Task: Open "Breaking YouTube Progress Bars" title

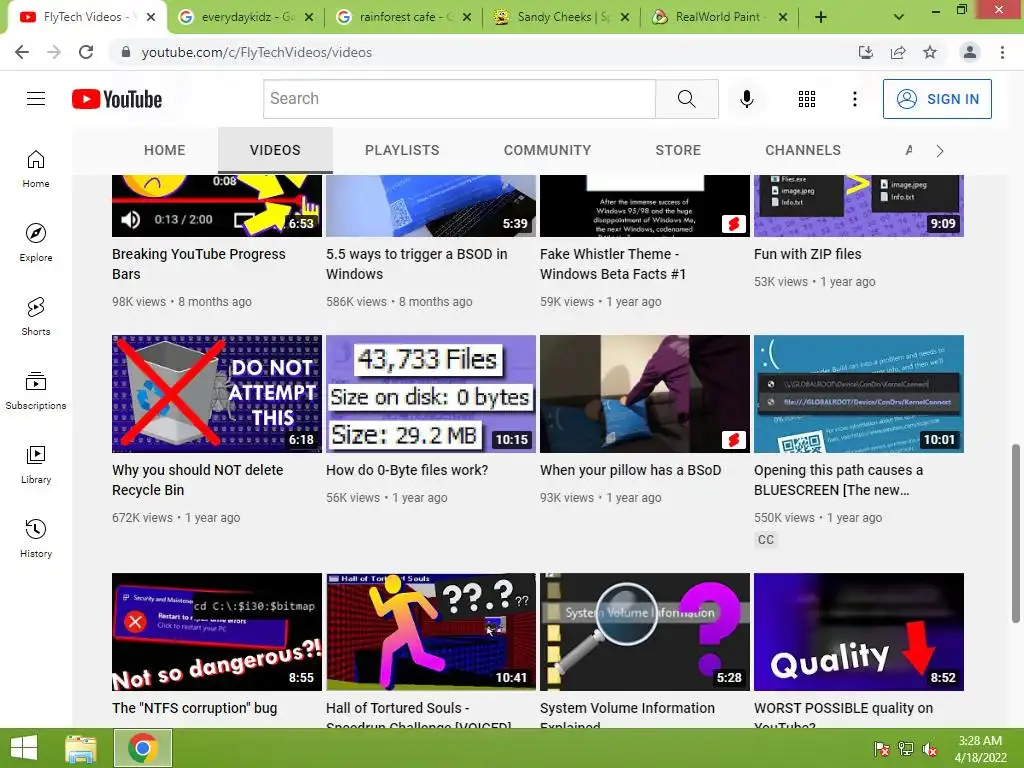Action: tap(199, 264)
